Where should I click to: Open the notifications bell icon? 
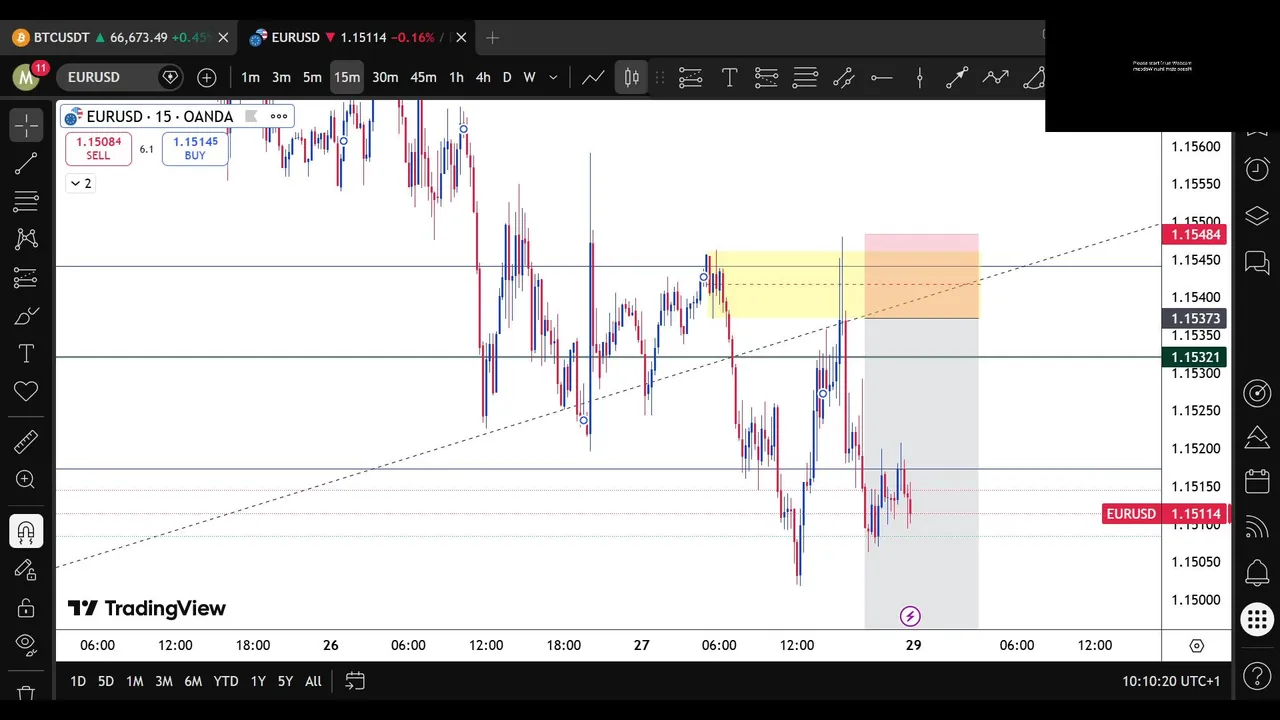click(1257, 573)
